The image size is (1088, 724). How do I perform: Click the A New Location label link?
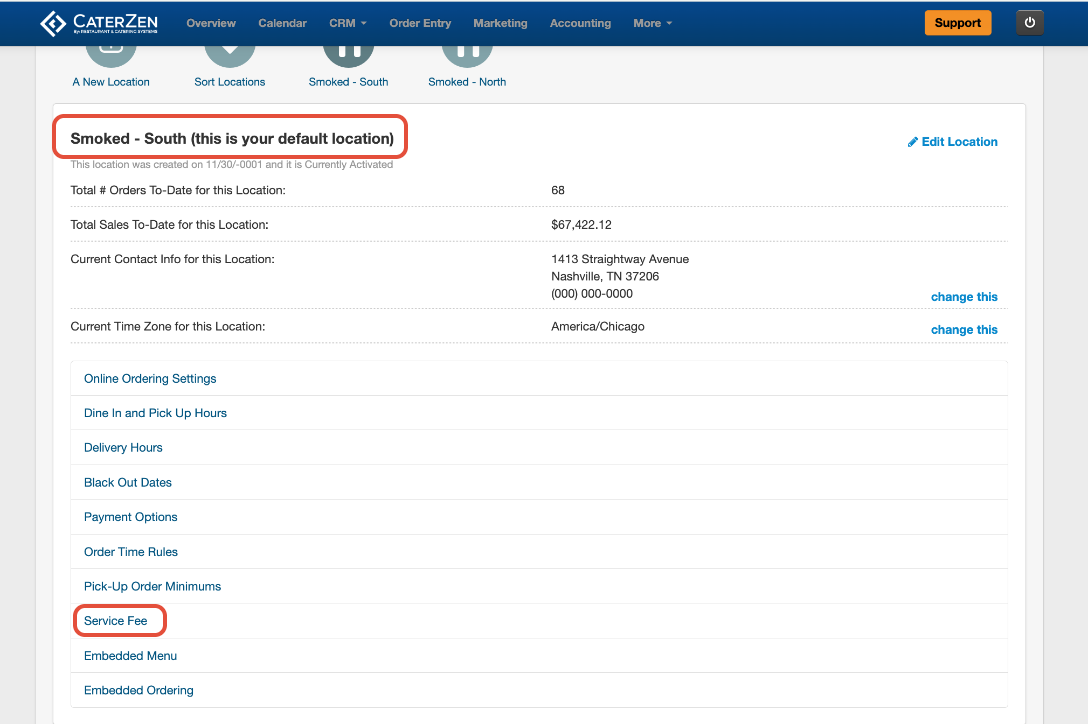pos(111,82)
